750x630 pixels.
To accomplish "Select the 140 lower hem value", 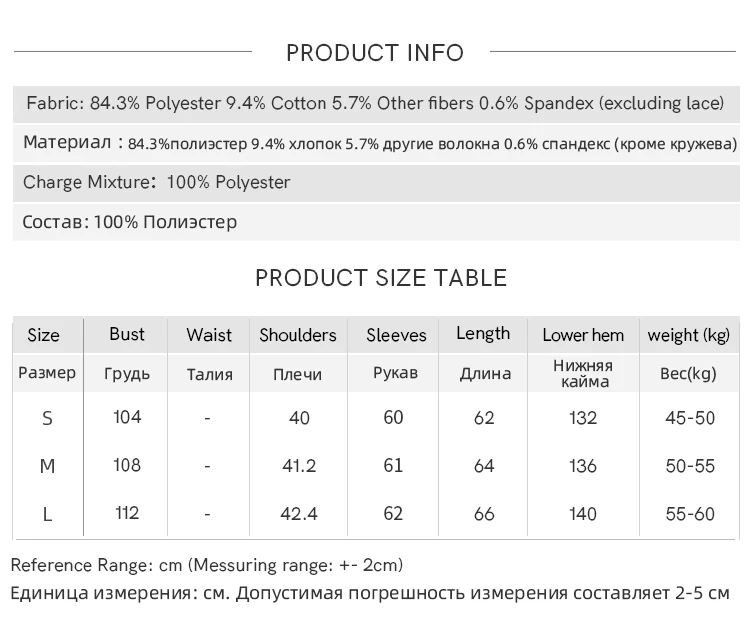I will pos(583,514).
